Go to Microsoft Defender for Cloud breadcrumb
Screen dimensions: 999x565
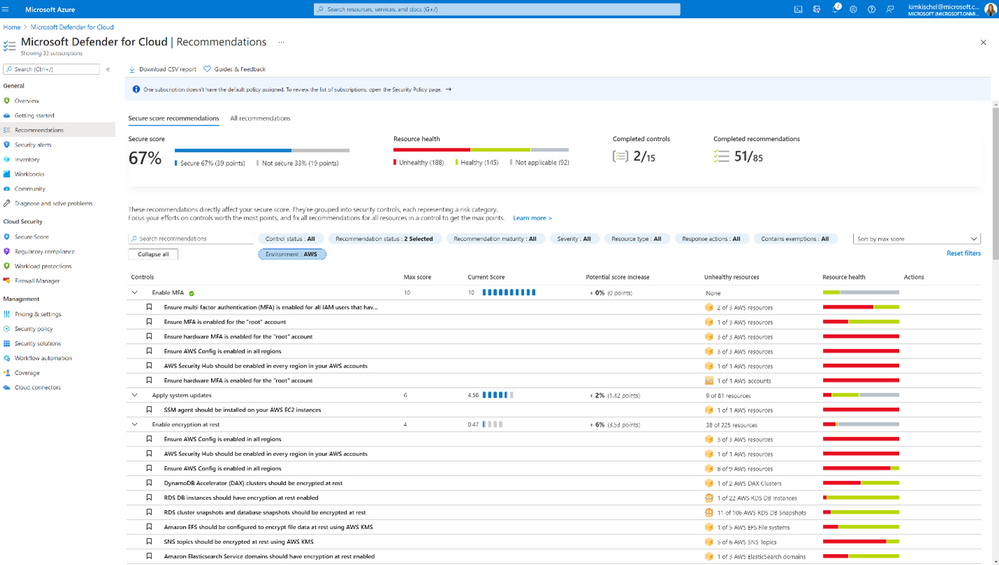pyautogui.click(x=72, y=27)
